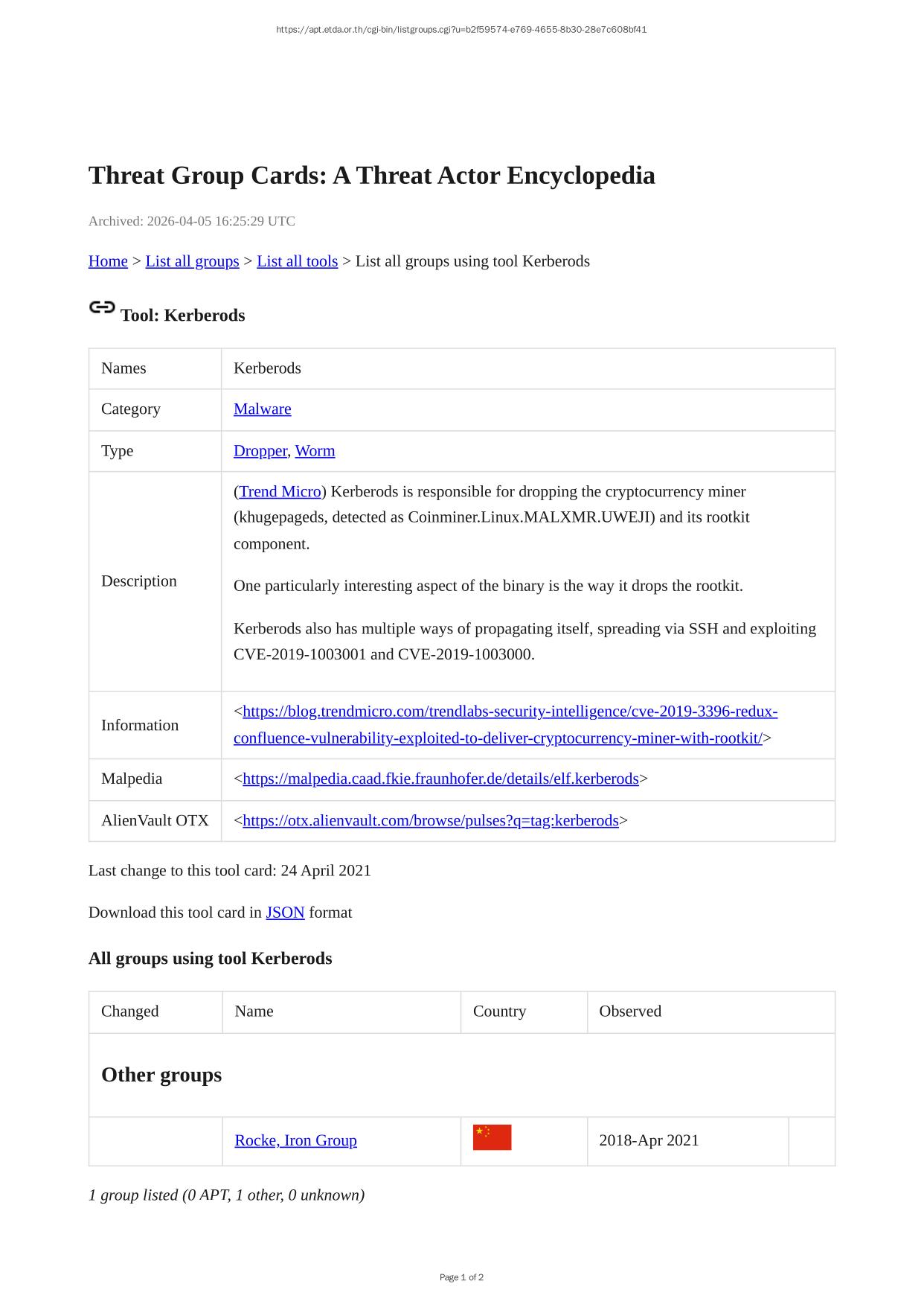Open the AlienVault OTX pulses link
The image size is (924, 1307).
[x=430, y=820]
